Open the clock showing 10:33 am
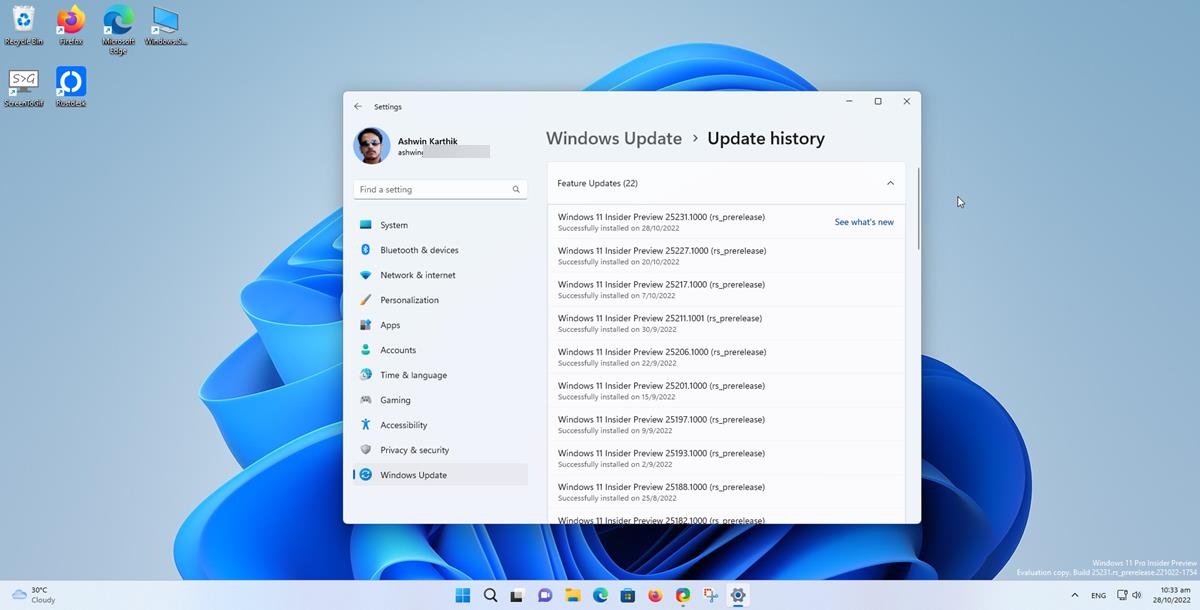This screenshot has height=610, width=1200. tap(1174, 595)
